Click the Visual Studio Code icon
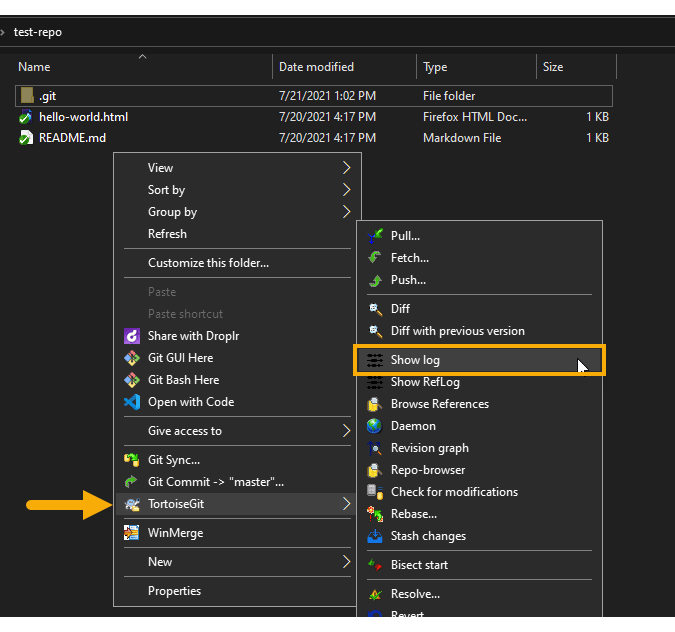Viewport: 675px width, 632px height. [132, 402]
